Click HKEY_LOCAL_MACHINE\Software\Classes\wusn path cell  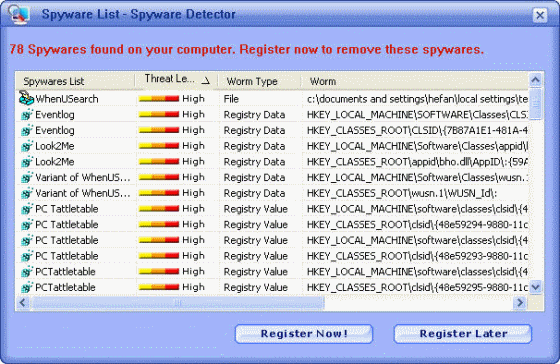click(417, 178)
